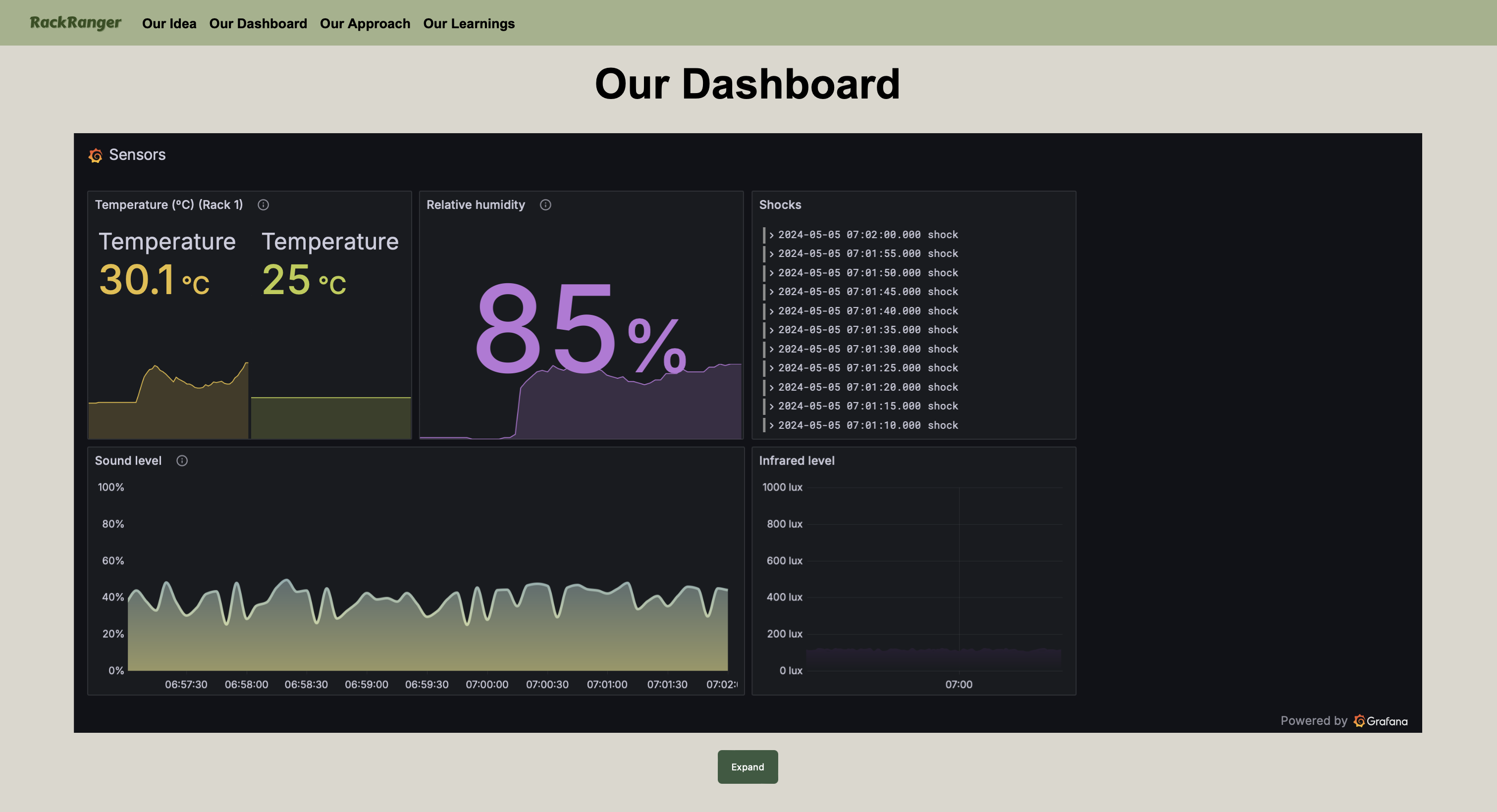This screenshot has width=1497, height=812.
Task: Open the Our Idea nav item
Action: (x=169, y=24)
